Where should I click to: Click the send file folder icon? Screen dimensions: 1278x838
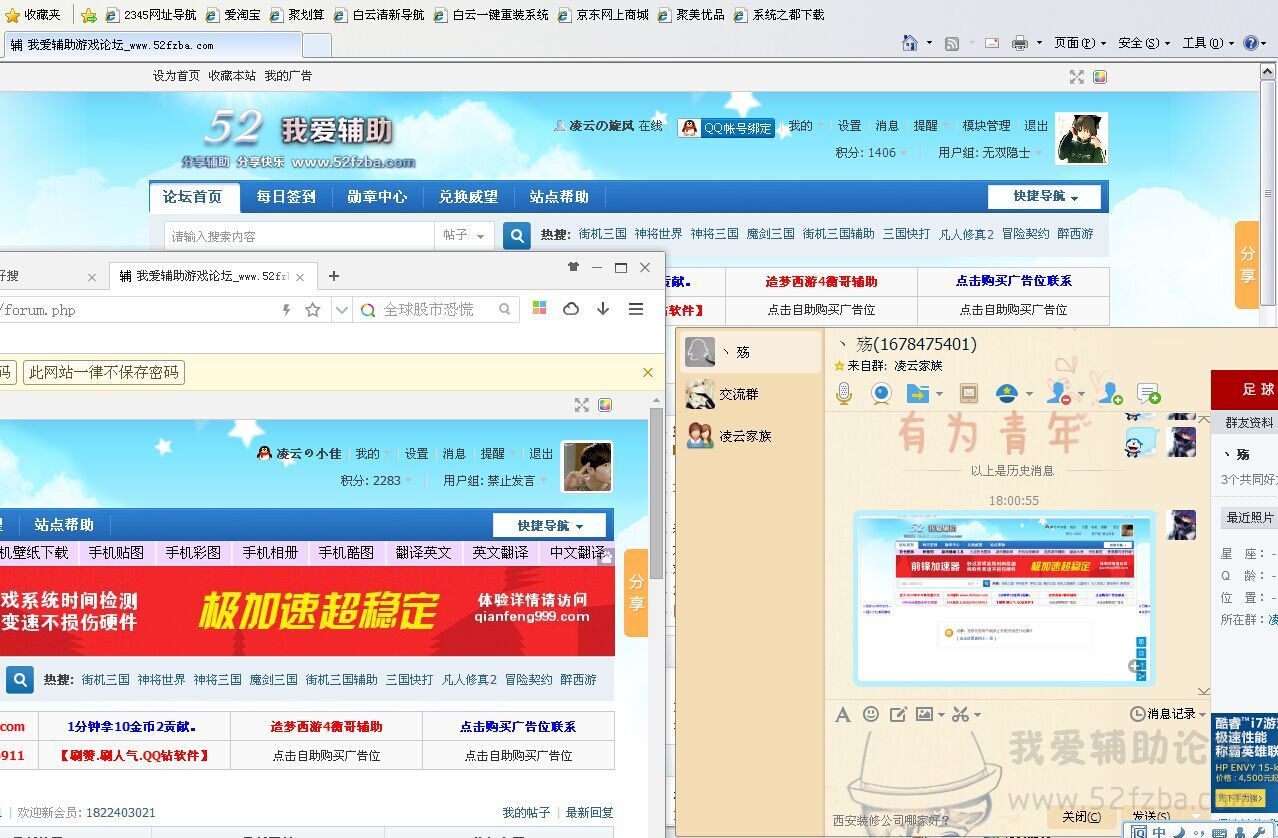point(917,394)
